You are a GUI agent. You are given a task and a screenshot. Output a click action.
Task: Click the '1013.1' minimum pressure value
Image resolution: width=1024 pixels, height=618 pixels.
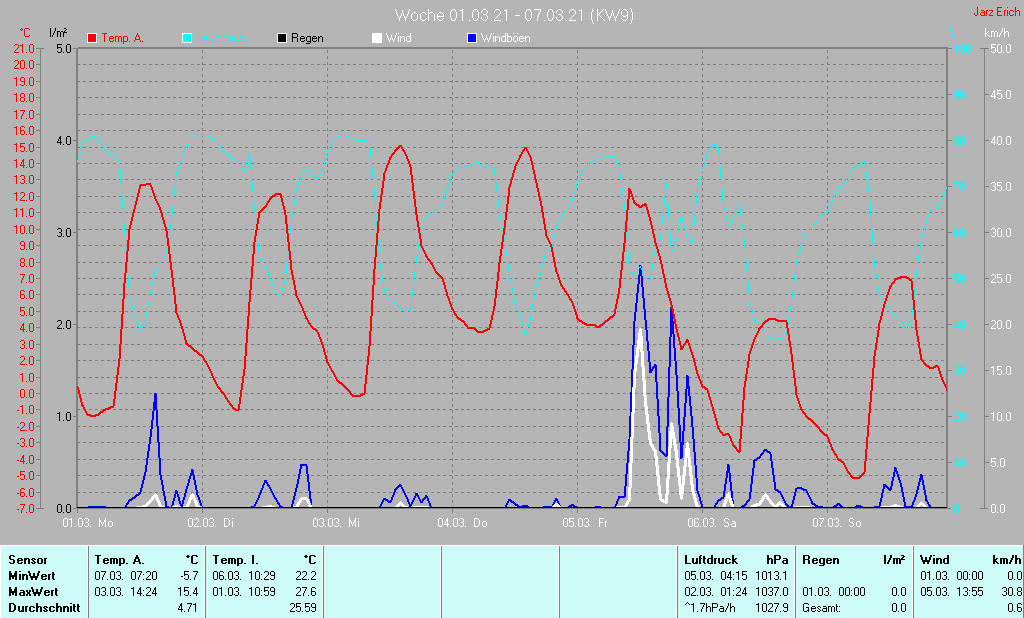772,576
